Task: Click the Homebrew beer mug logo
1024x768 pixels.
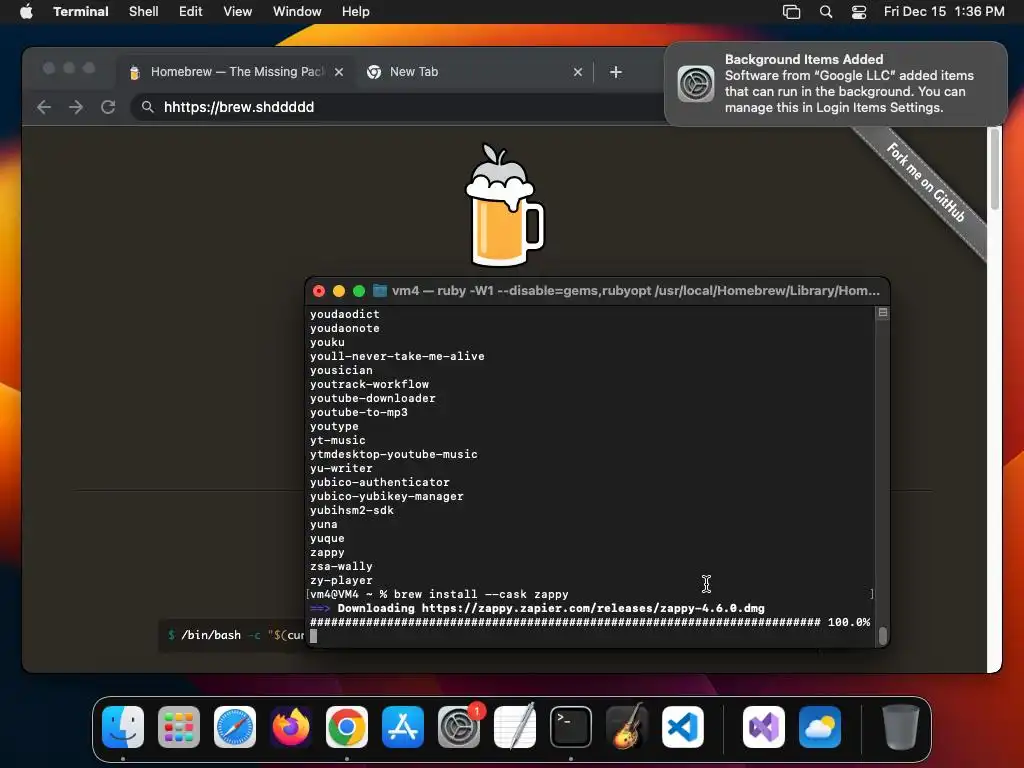Action: pos(504,205)
